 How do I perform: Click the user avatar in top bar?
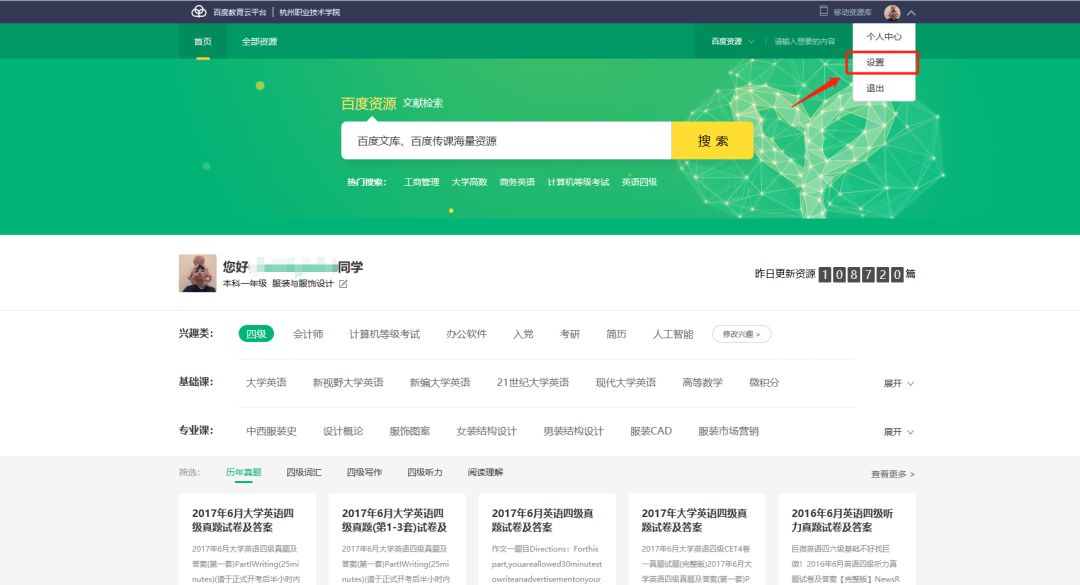(892, 12)
